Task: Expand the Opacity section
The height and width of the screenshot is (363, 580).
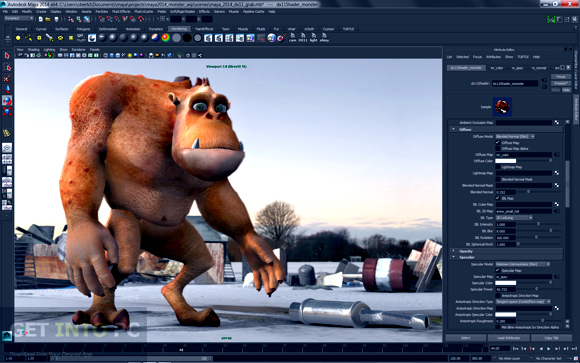Action: coord(453,251)
